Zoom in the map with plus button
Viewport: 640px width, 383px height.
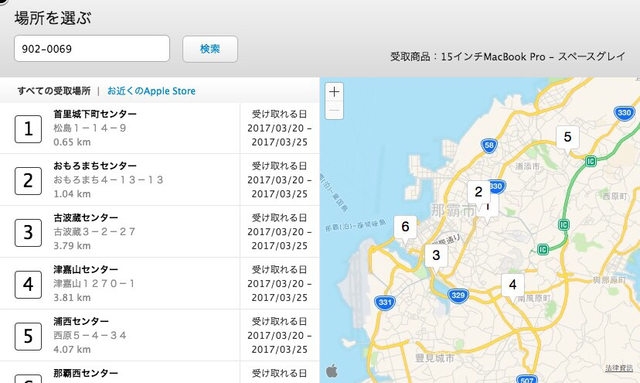pyautogui.click(x=334, y=92)
